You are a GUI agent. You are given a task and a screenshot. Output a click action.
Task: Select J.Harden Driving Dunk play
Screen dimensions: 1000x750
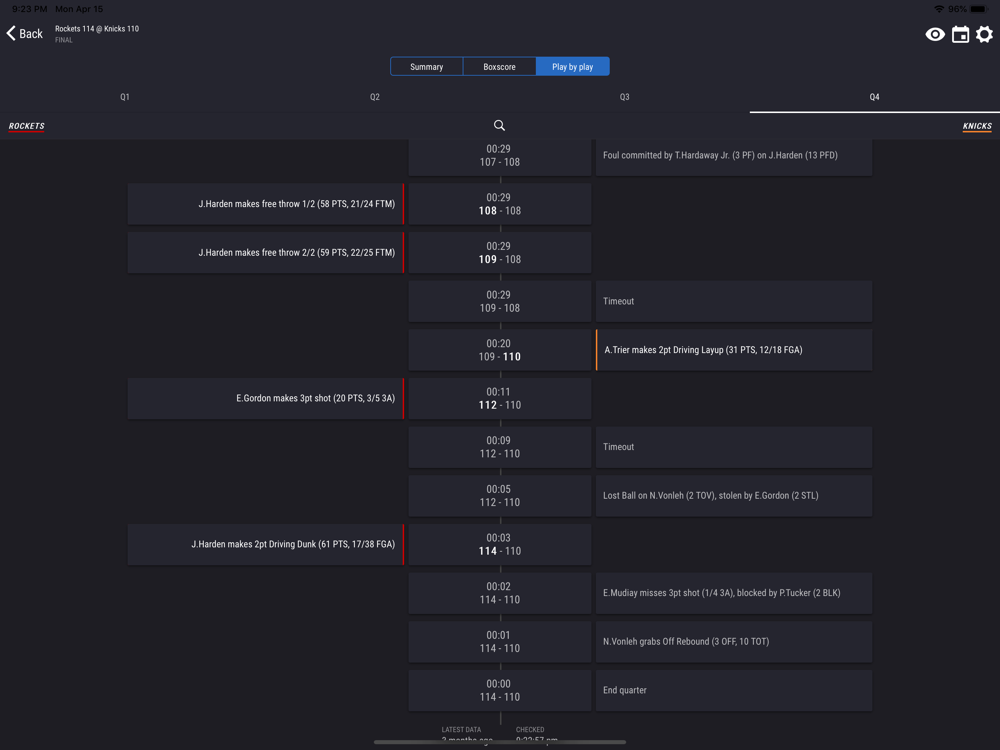coord(266,545)
